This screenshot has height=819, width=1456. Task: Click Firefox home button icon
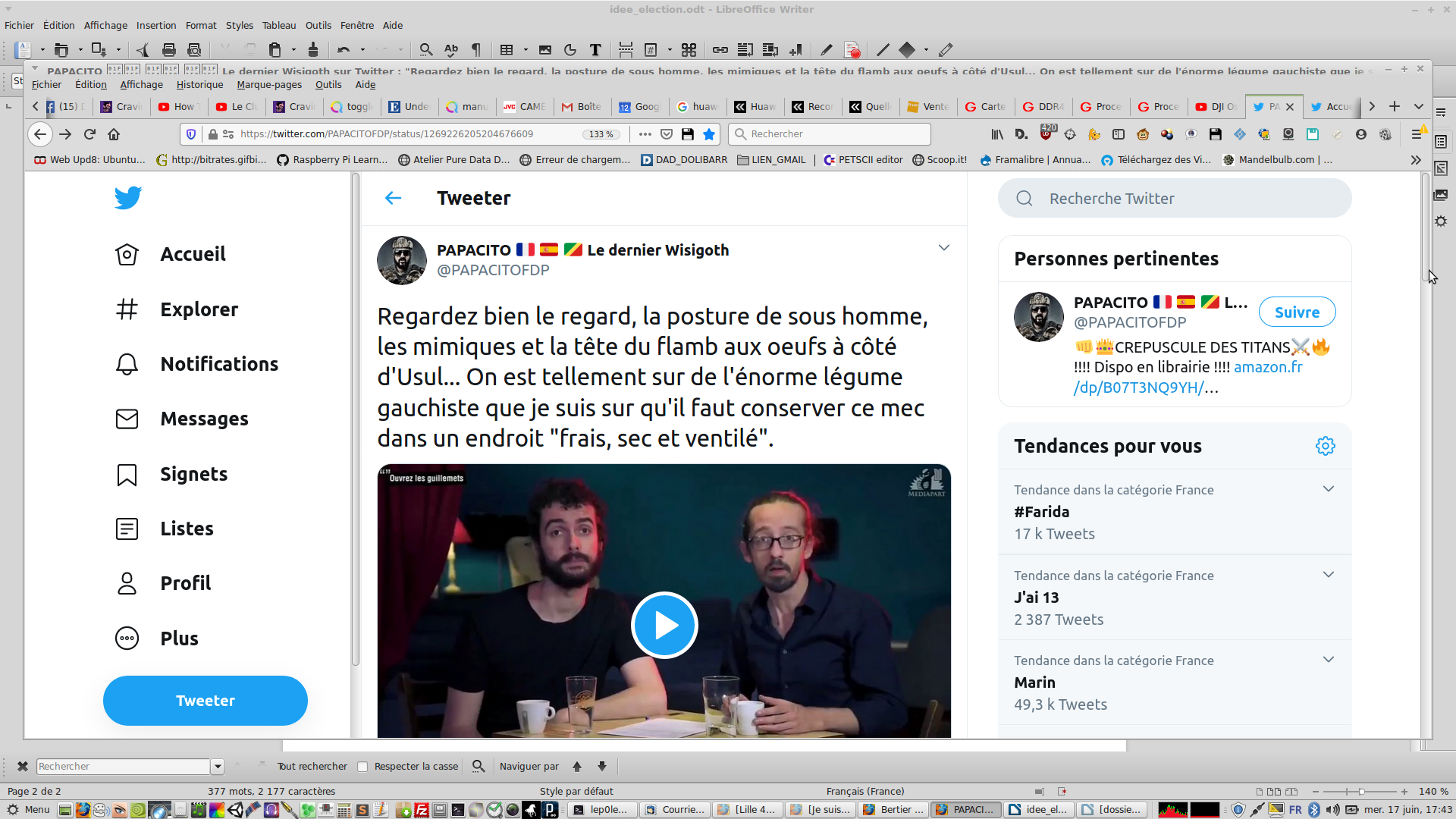(114, 134)
